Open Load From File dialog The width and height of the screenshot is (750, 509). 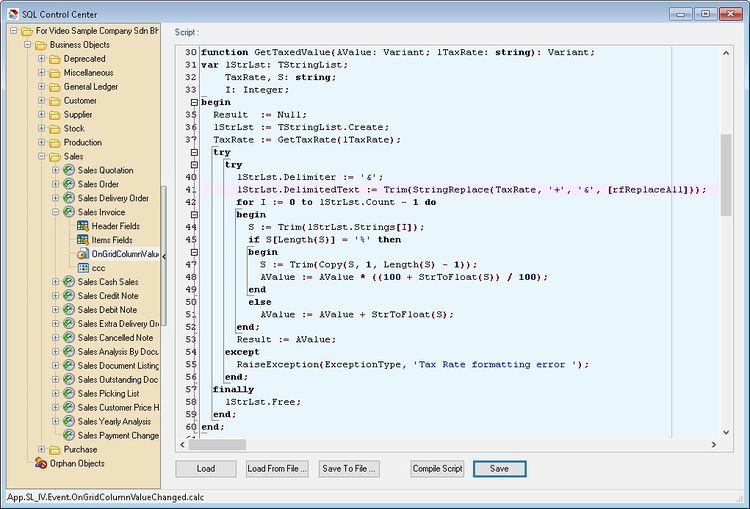pyautogui.click(x=276, y=469)
